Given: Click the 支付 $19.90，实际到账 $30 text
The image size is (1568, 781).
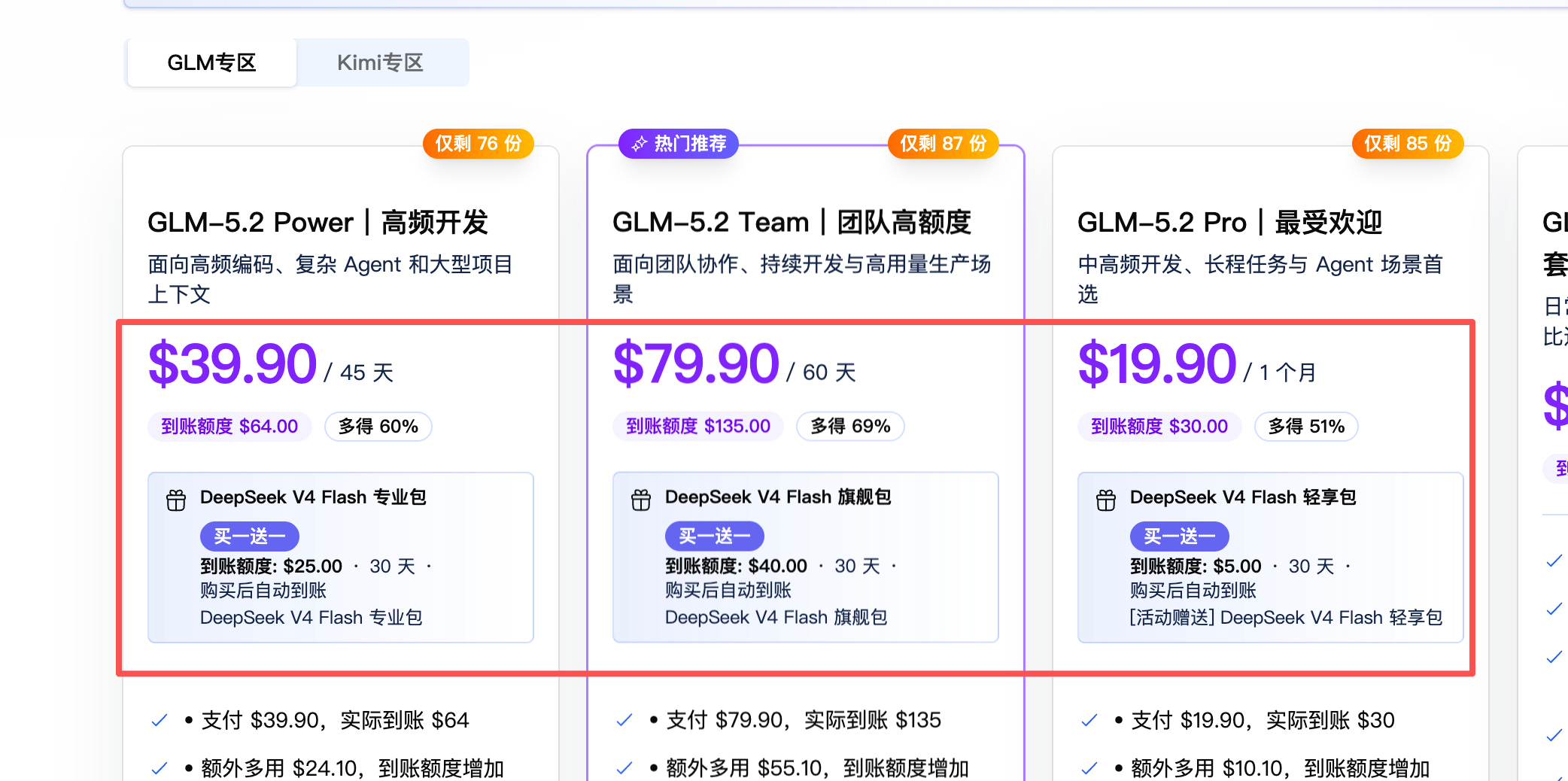Looking at the screenshot, I should (1263, 721).
